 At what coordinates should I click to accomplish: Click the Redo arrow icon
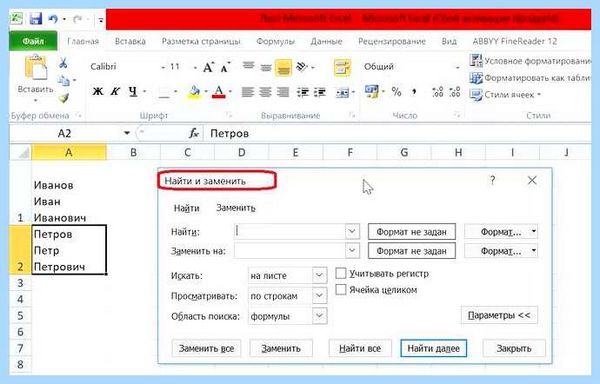(77, 19)
